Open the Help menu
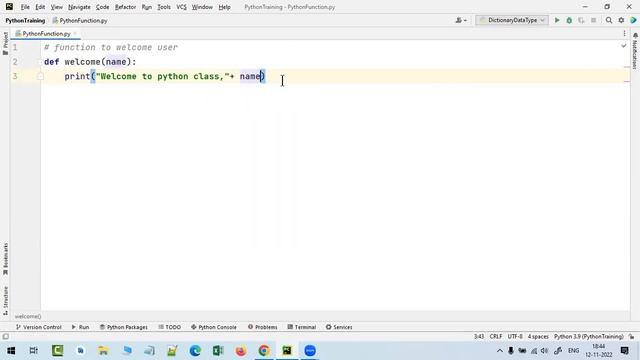This screenshot has width=640, height=360. click(x=224, y=7)
